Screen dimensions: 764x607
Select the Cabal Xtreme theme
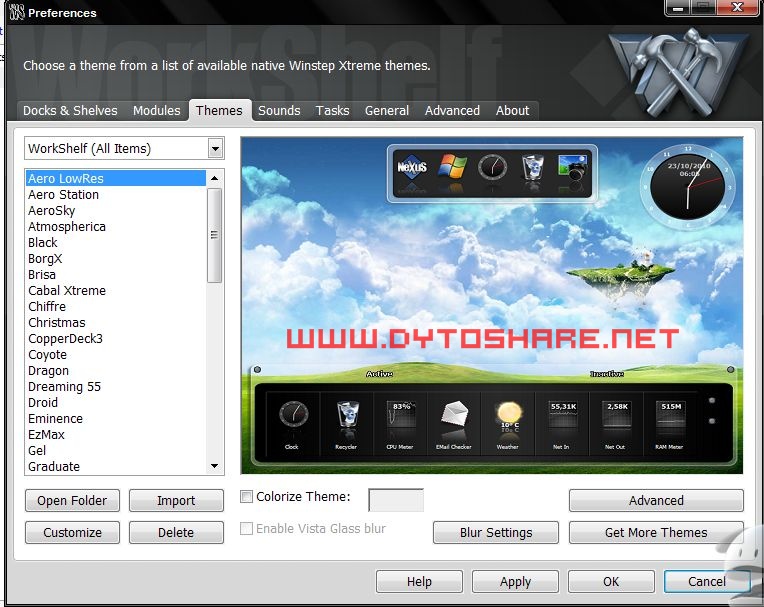click(x=116, y=290)
